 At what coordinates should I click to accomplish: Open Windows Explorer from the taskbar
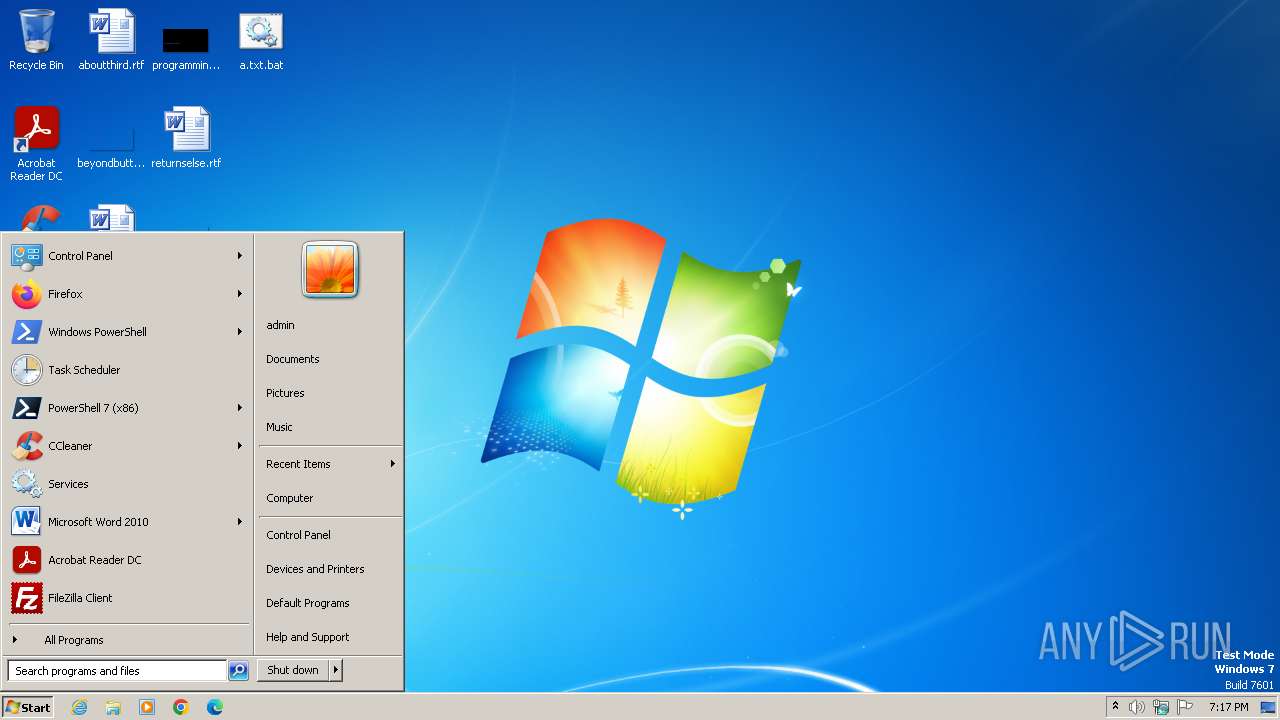point(113,707)
